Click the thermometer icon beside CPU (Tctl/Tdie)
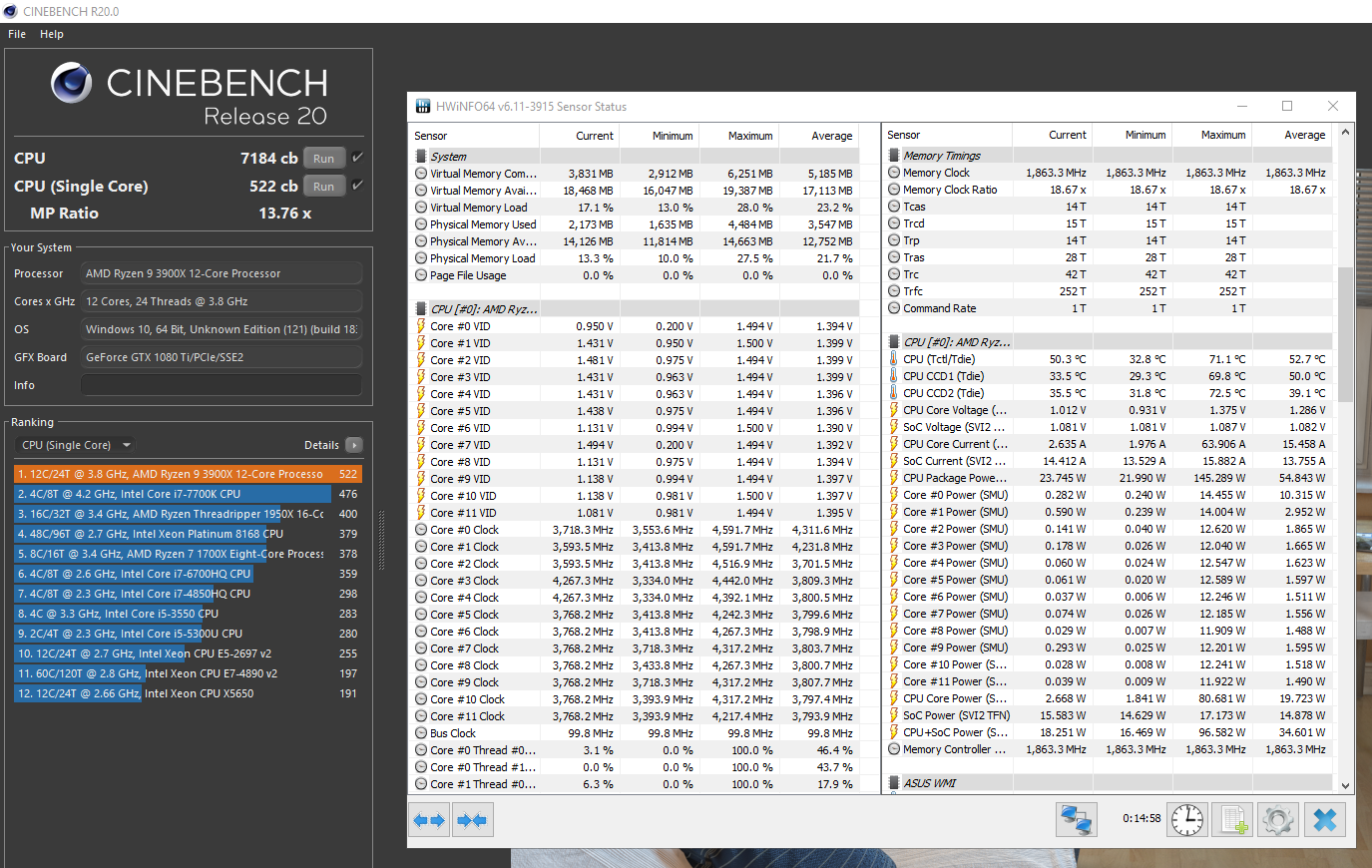1372x868 pixels. pyautogui.click(x=894, y=359)
